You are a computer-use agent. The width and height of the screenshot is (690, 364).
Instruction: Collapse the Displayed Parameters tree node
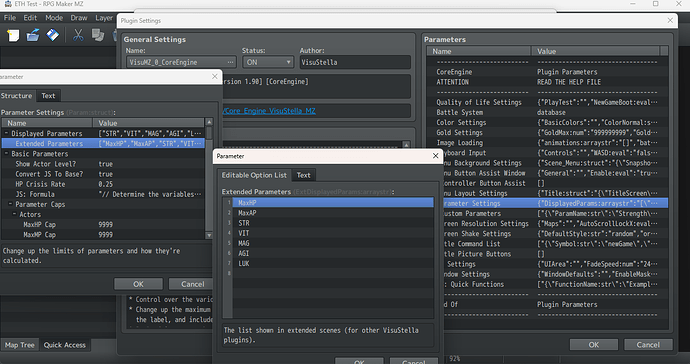tap(7, 133)
